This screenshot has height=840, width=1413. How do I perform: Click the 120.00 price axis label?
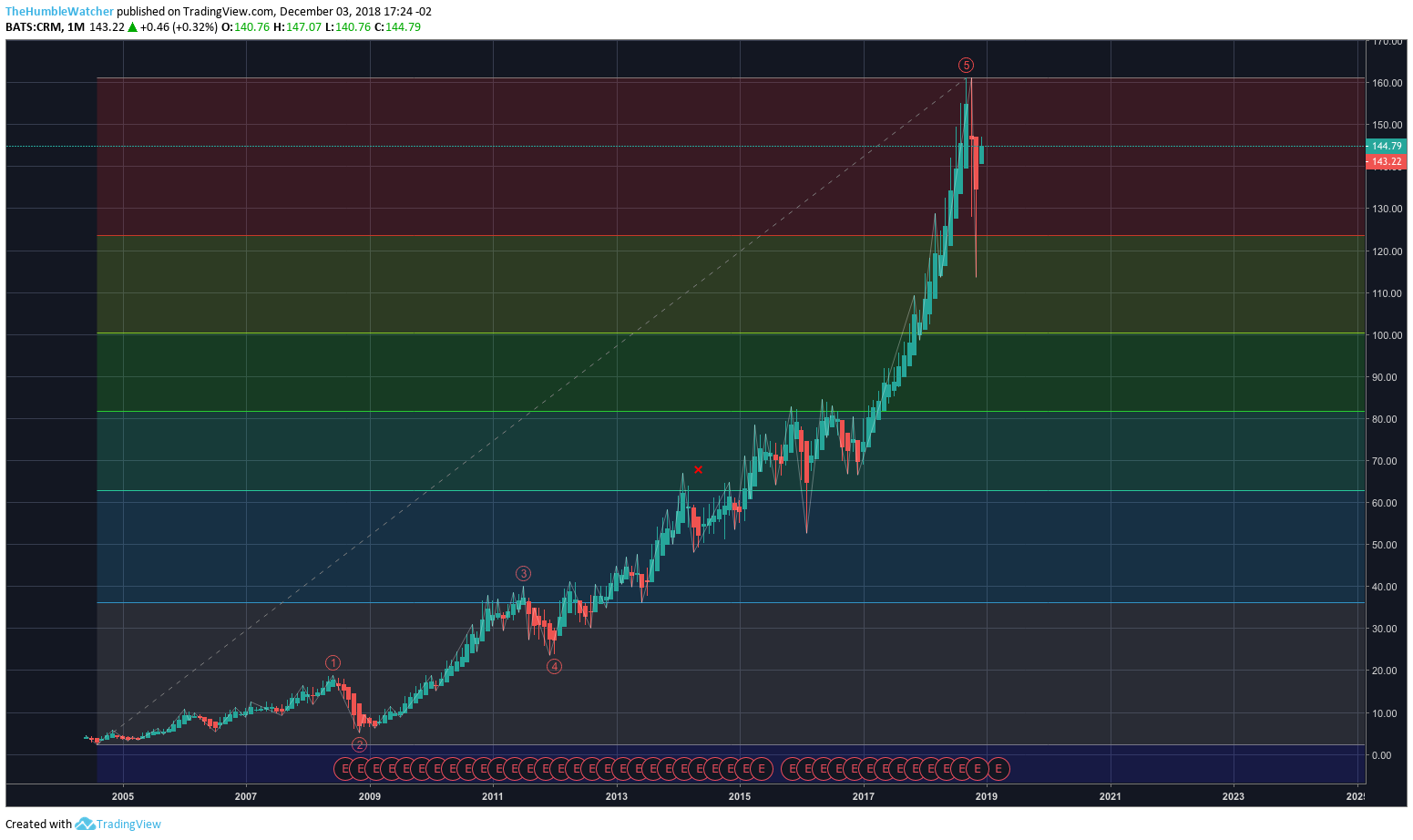pyautogui.click(x=1387, y=251)
